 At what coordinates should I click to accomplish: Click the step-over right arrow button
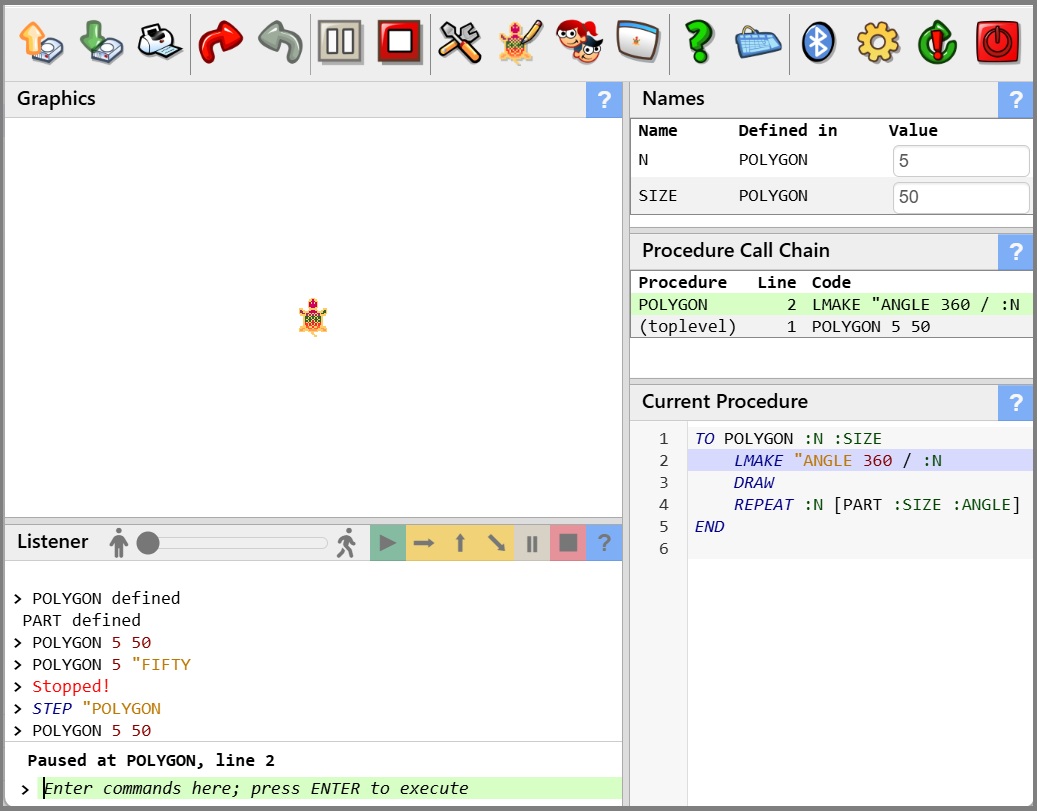point(424,543)
